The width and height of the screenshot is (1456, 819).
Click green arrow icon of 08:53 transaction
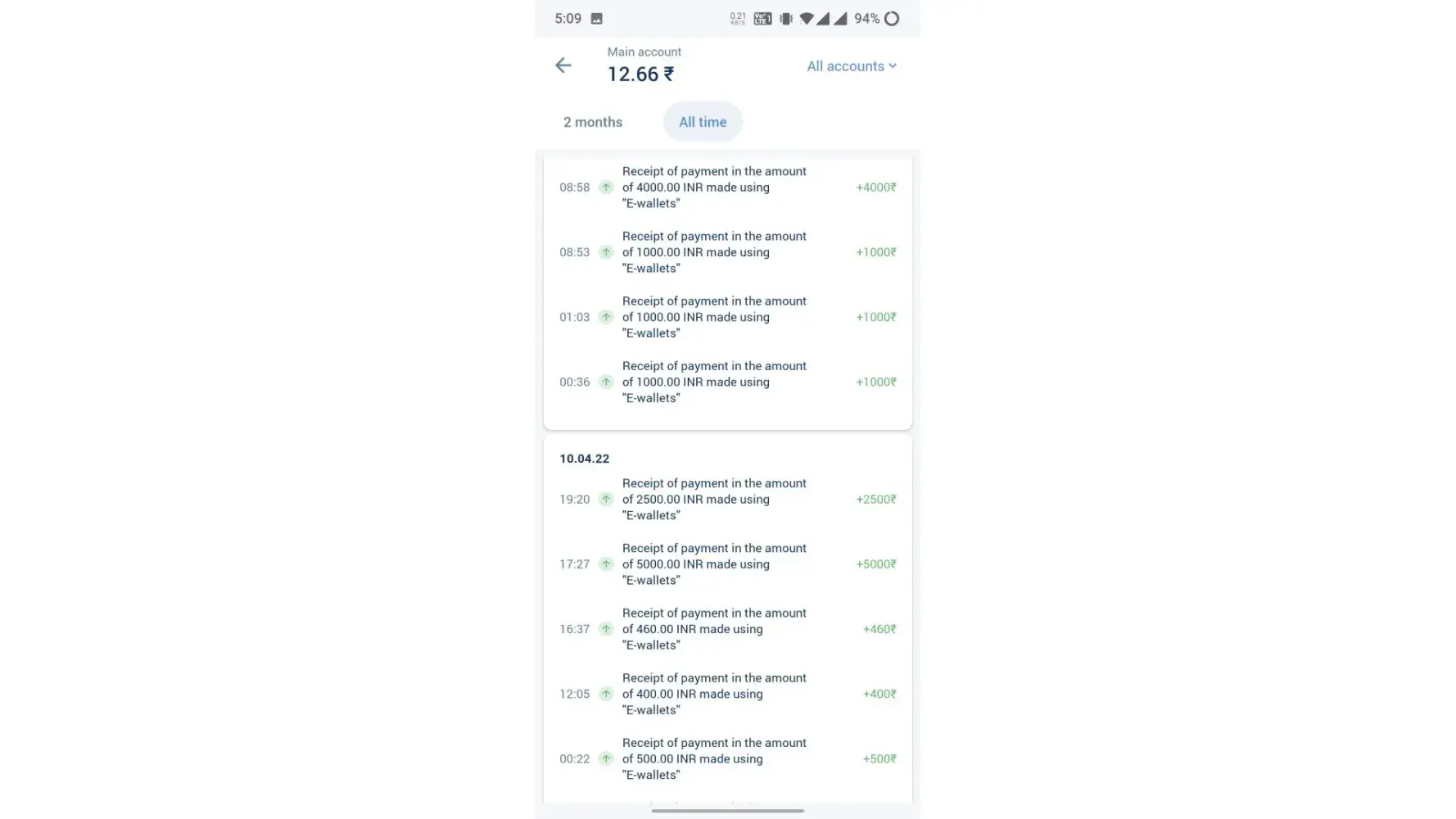(x=606, y=252)
